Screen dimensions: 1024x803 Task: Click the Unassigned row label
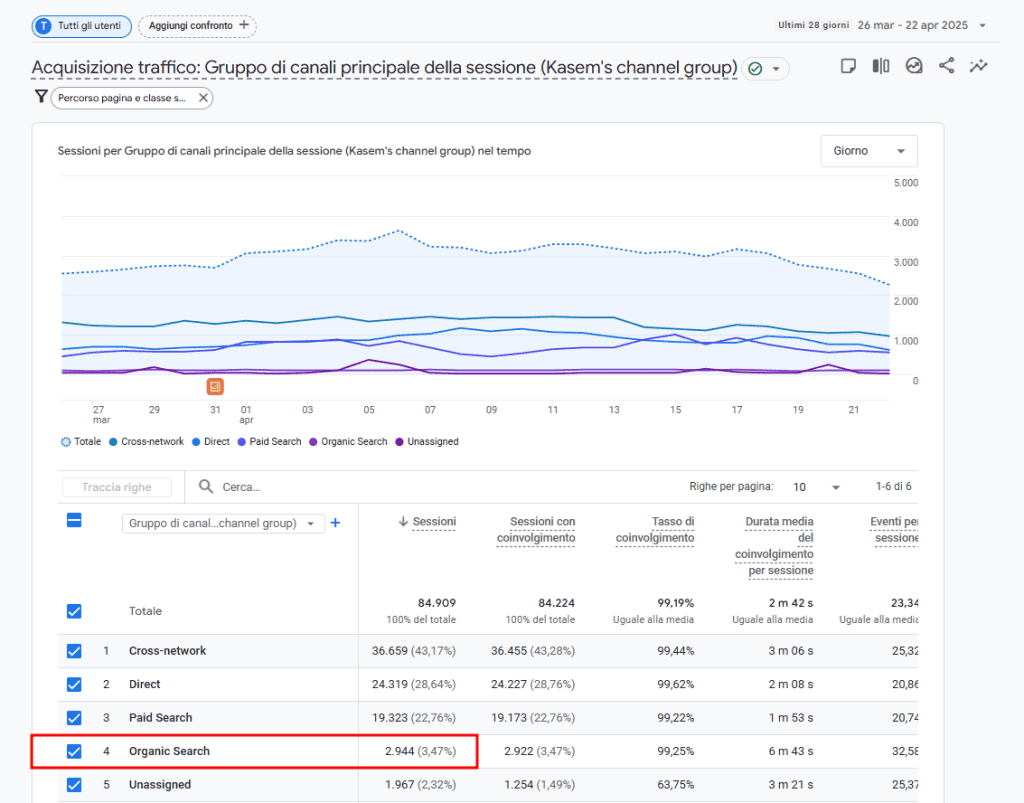click(x=160, y=784)
